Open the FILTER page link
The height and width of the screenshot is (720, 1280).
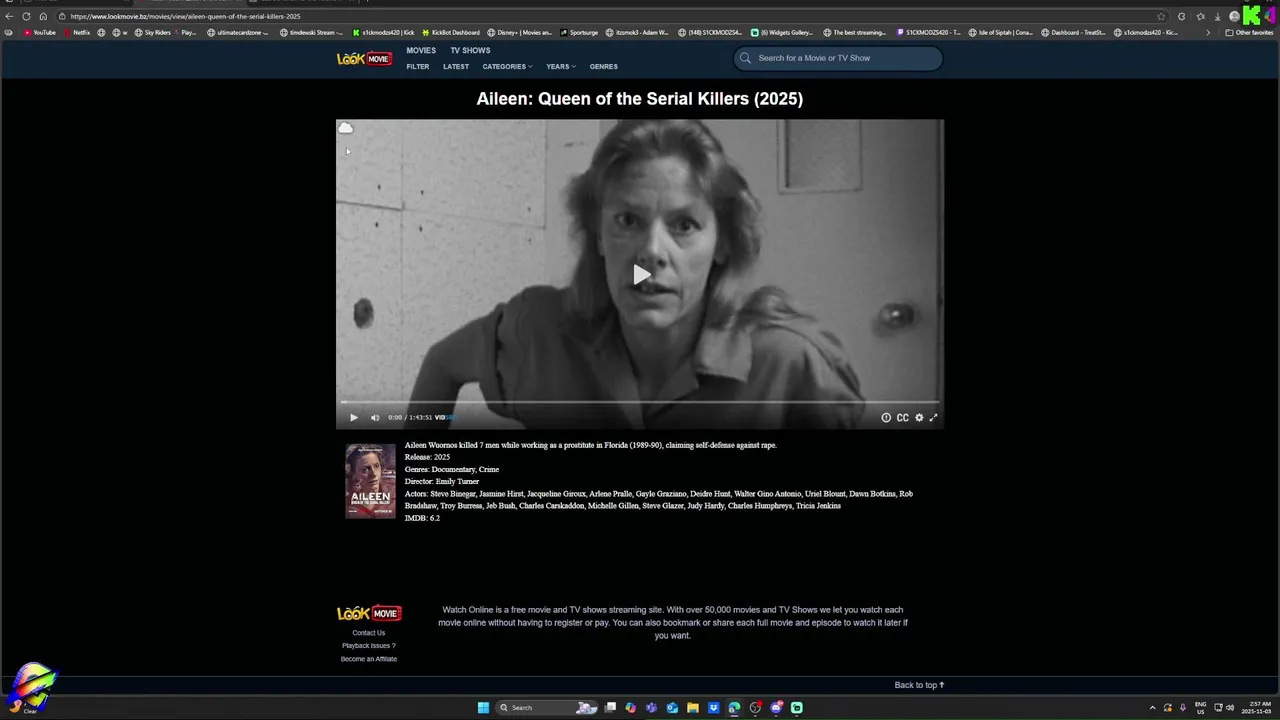click(418, 67)
